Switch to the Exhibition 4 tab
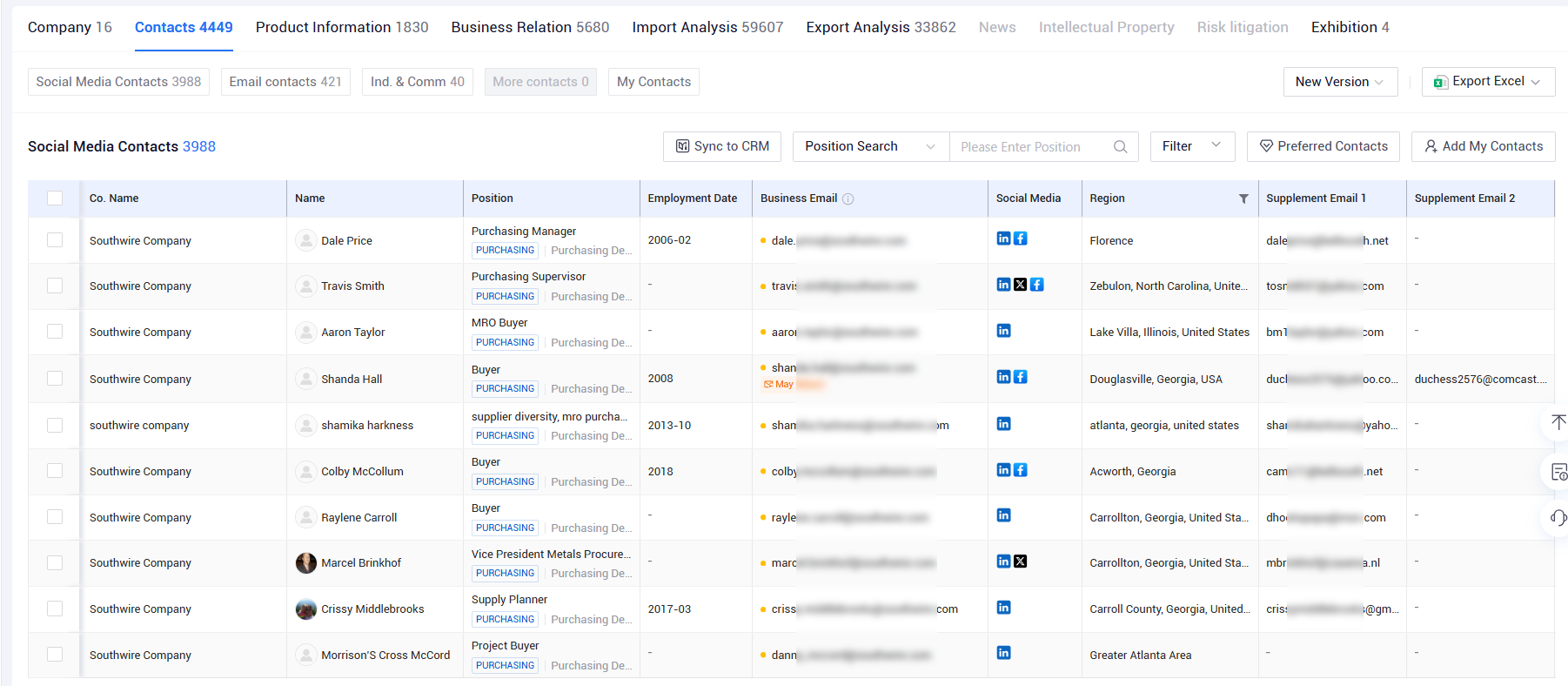The image size is (1568, 686). click(x=1350, y=27)
